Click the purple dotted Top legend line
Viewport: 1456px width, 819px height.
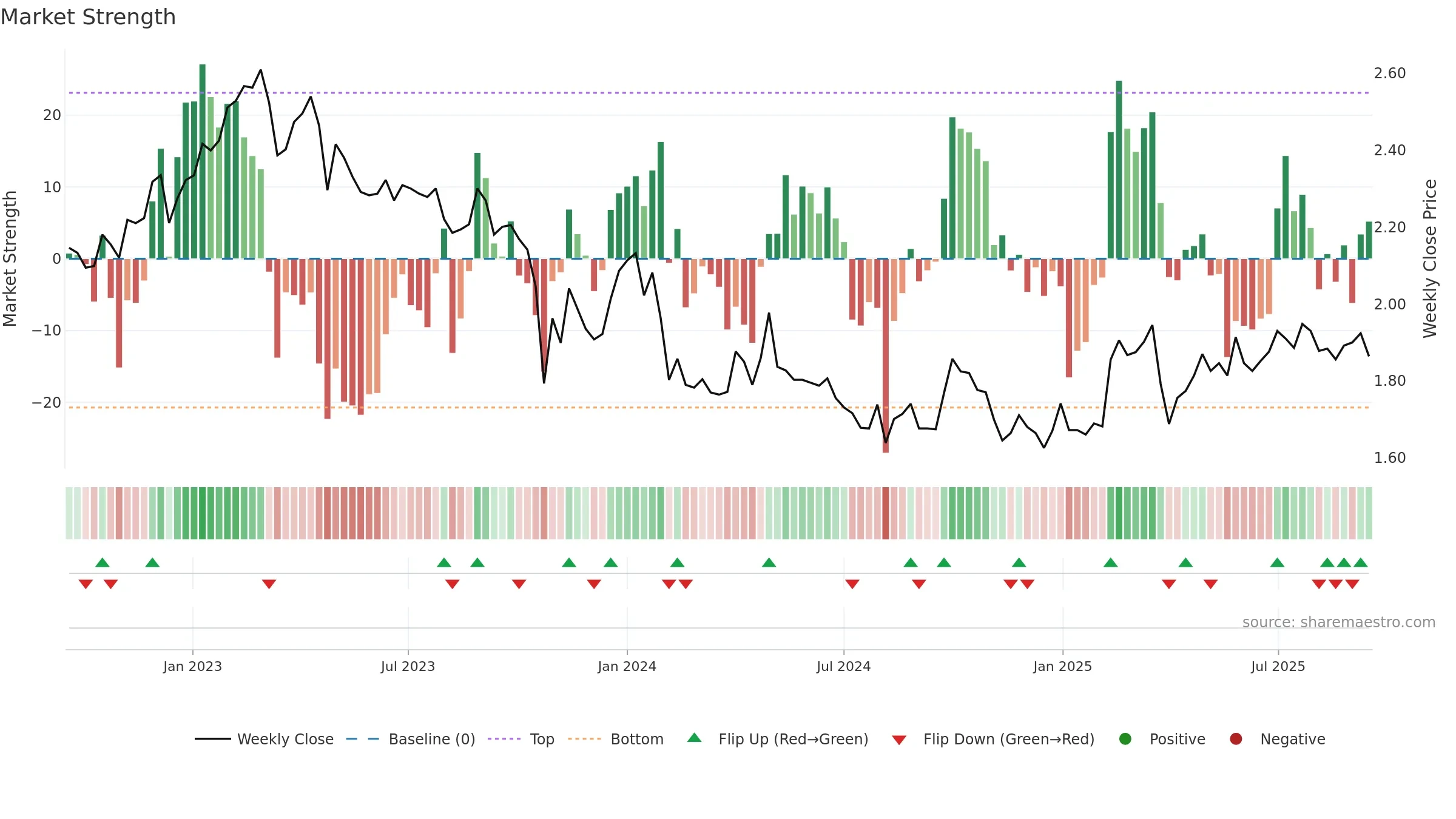(504, 739)
